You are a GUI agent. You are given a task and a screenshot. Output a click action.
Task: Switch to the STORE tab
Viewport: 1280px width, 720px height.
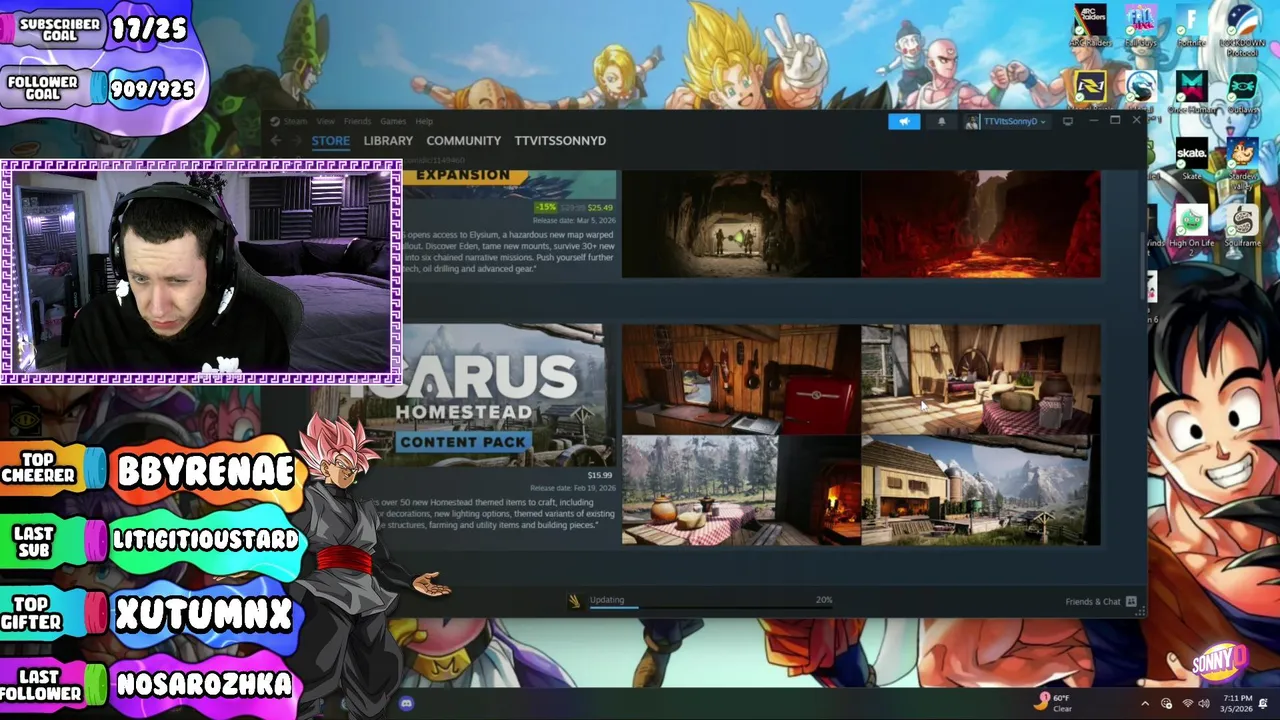pyautogui.click(x=331, y=141)
